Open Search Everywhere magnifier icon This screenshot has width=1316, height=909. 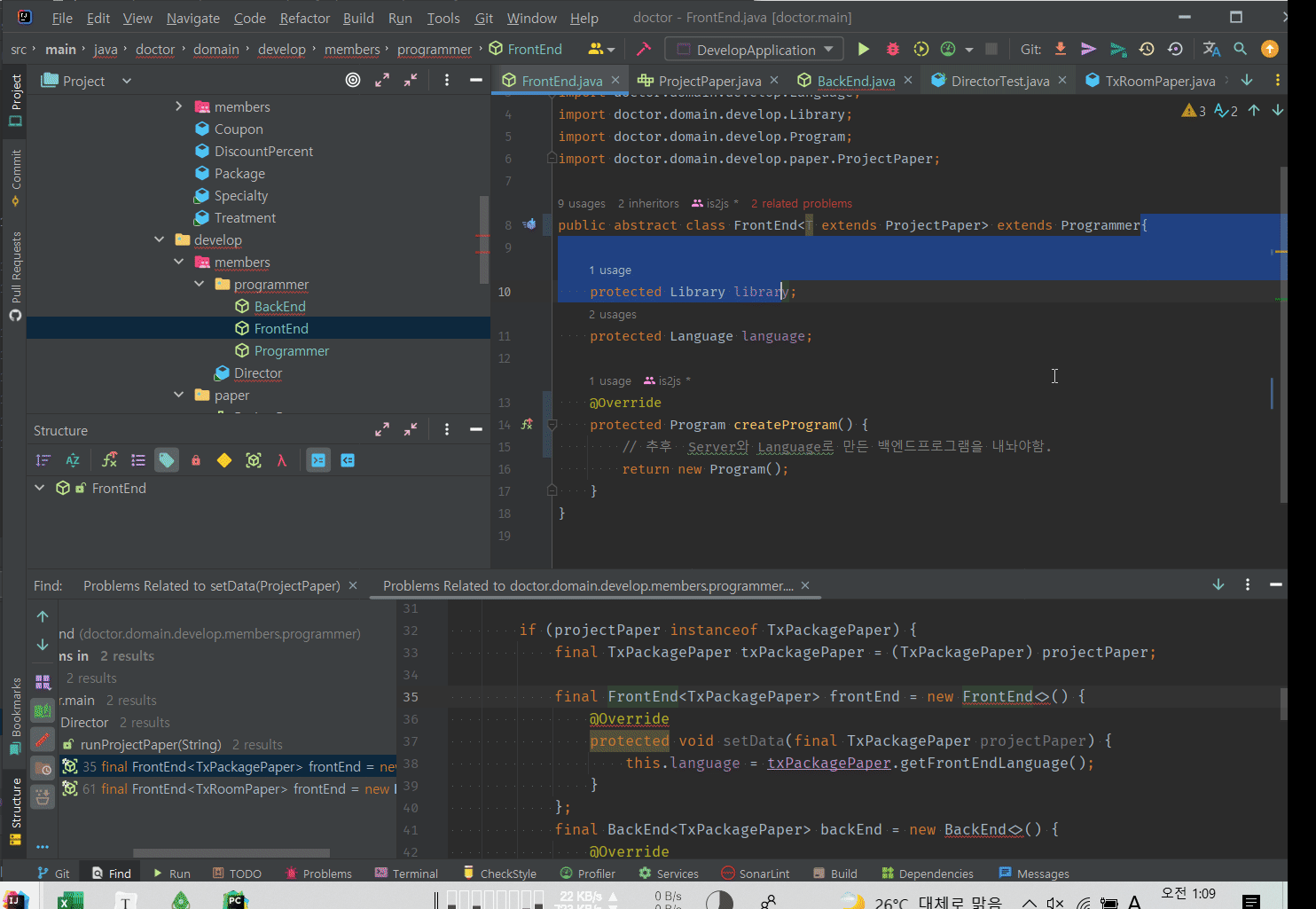1241,50
